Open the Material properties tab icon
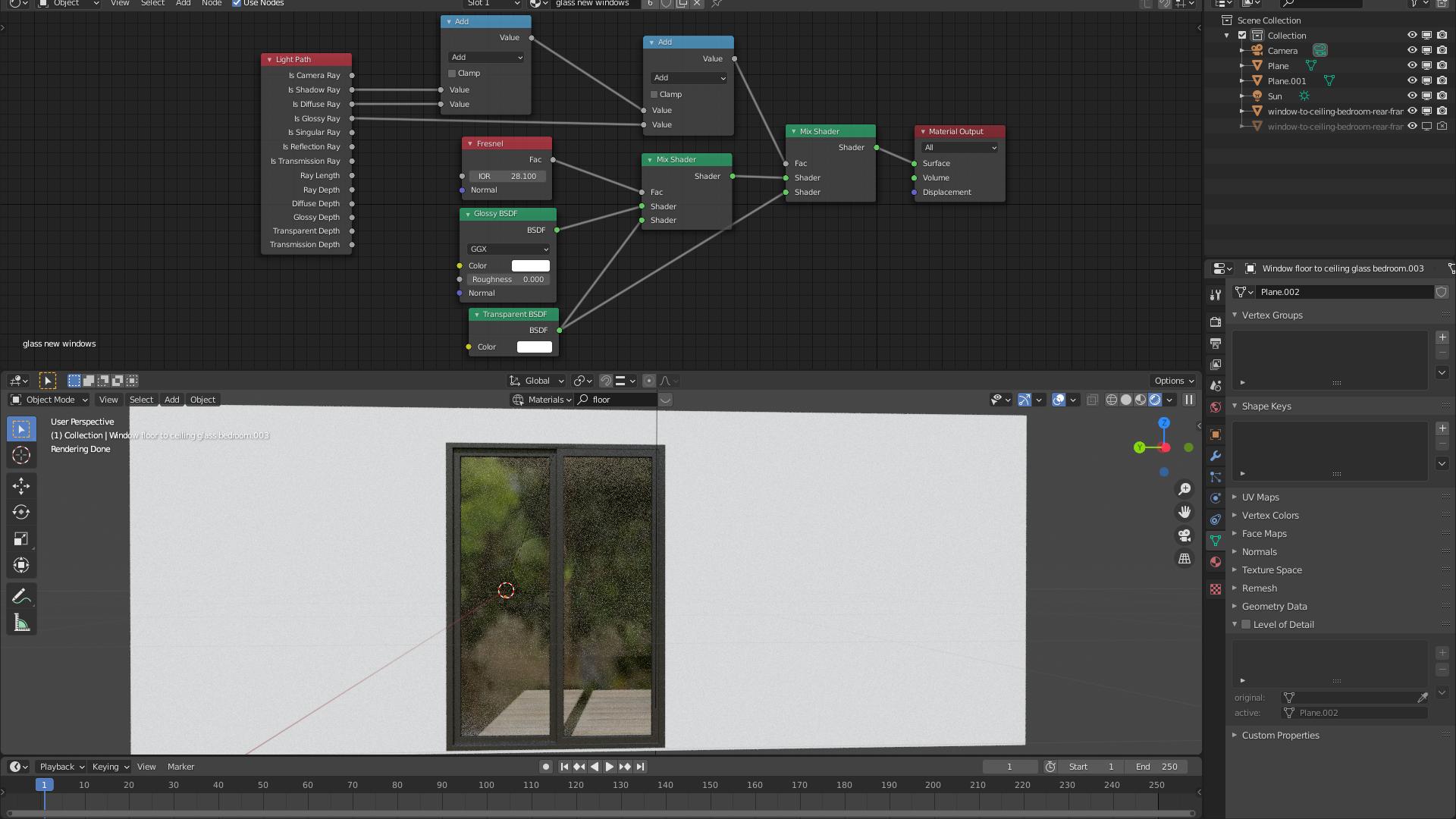The height and width of the screenshot is (819, 1456). tap(1216, 562)
